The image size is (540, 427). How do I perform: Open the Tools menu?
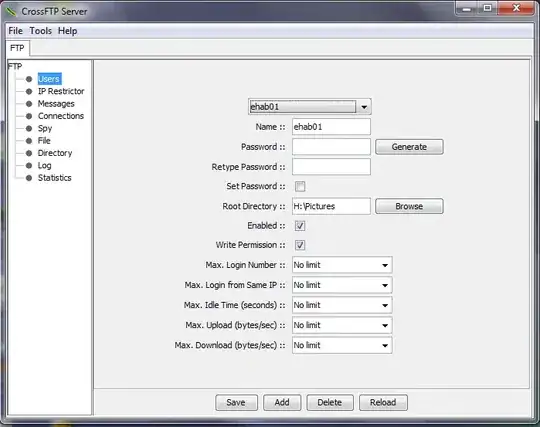click(x=41, y=31)
